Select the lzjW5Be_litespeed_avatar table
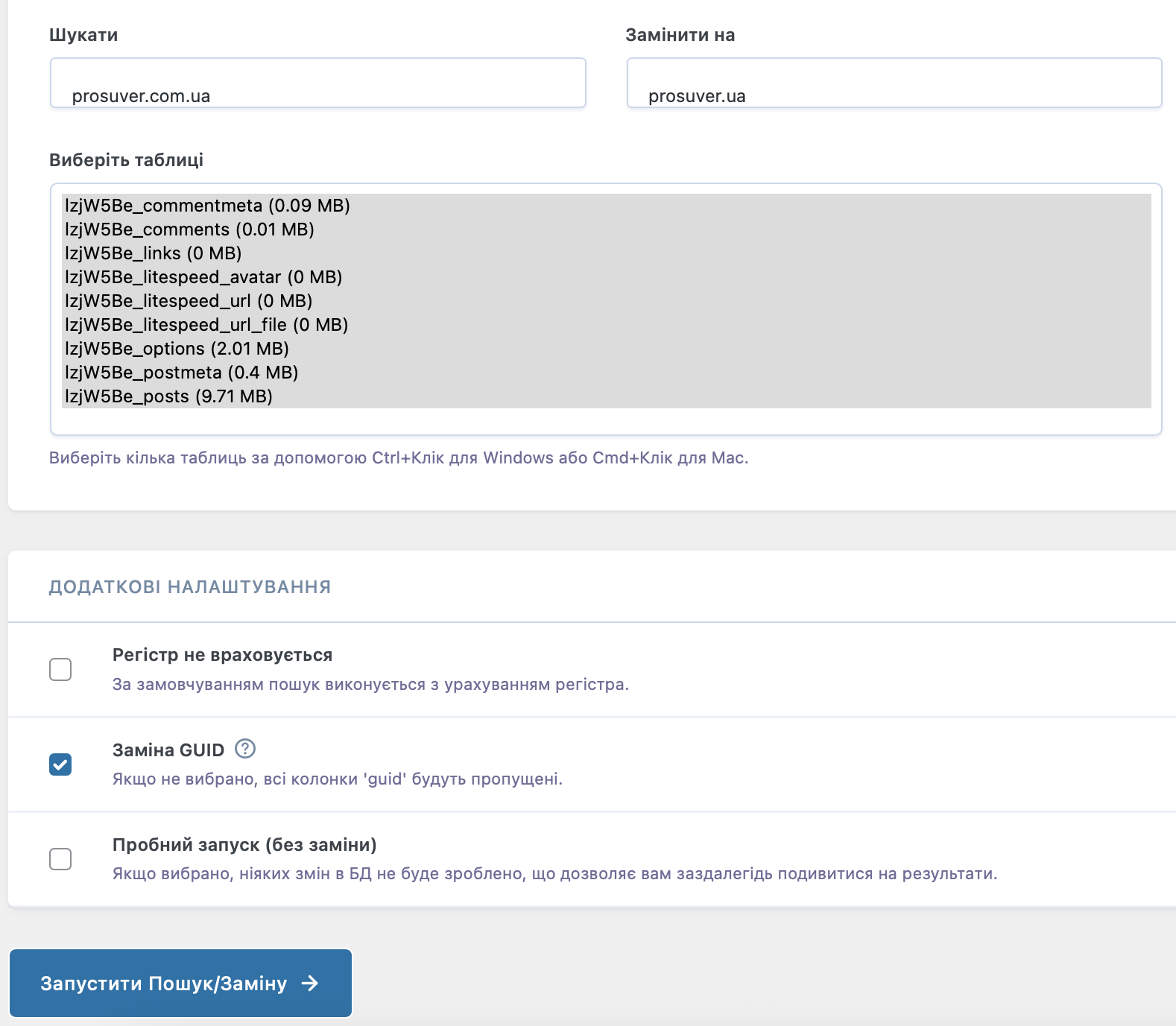This screenshot has height=1026, width=1176. pos(203,277)
